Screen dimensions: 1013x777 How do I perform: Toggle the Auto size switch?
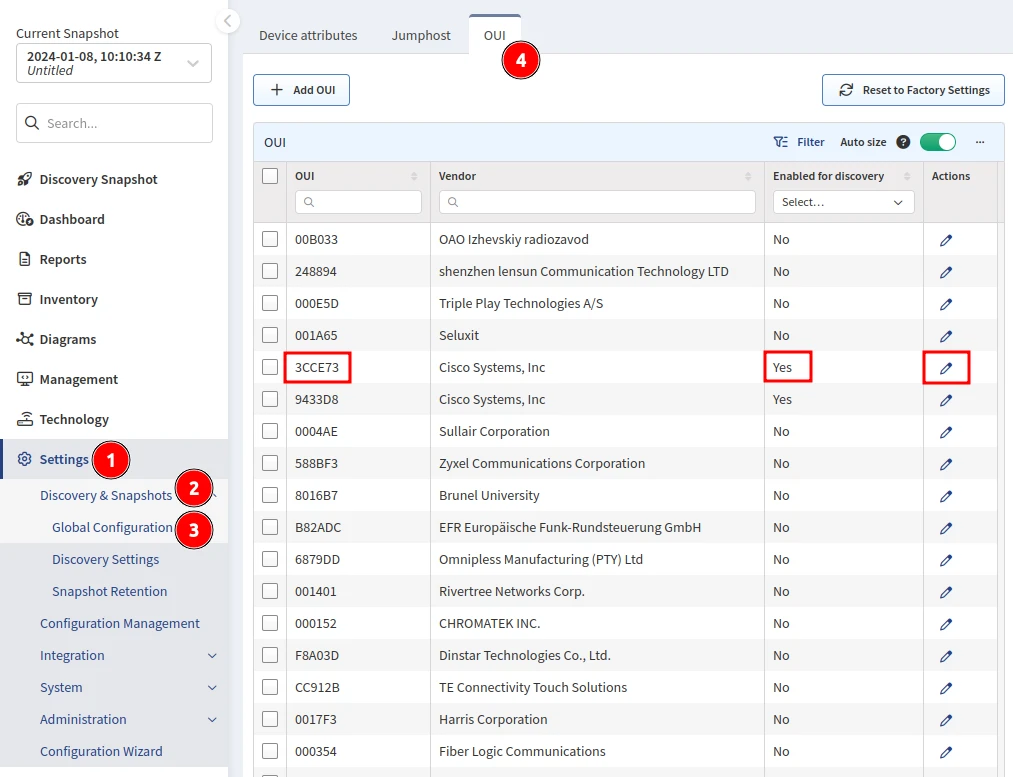click(937, 142)
